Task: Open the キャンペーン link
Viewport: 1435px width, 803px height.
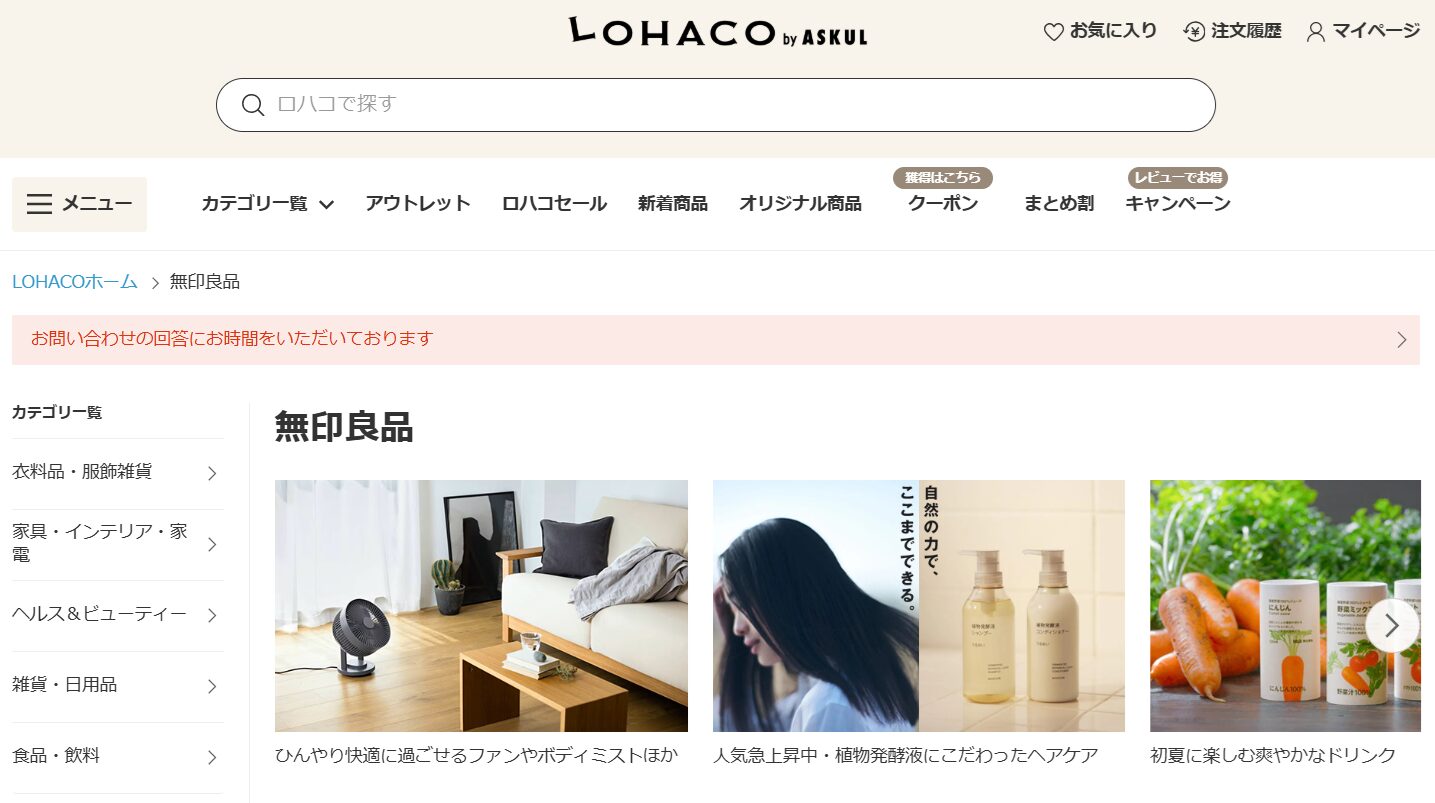Action: click(1178, 204)
